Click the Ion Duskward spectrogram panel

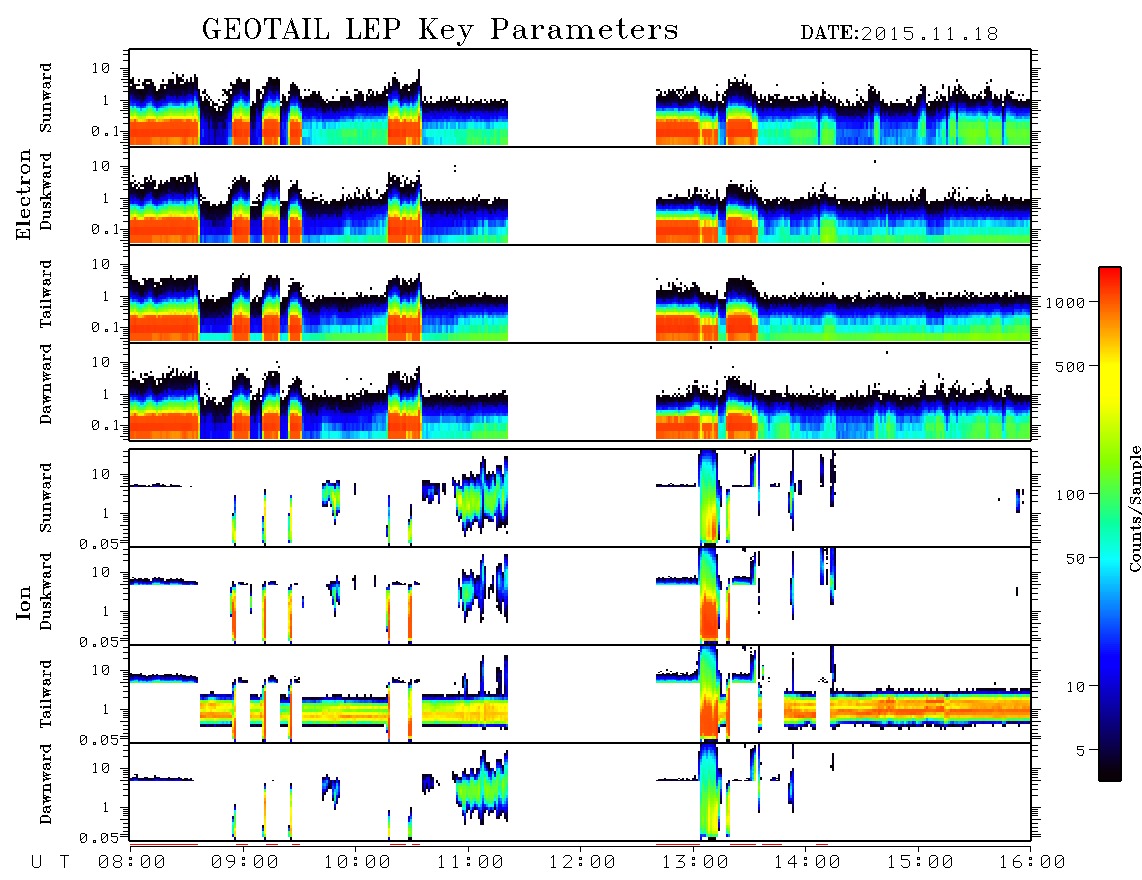[x=580, y=596]
